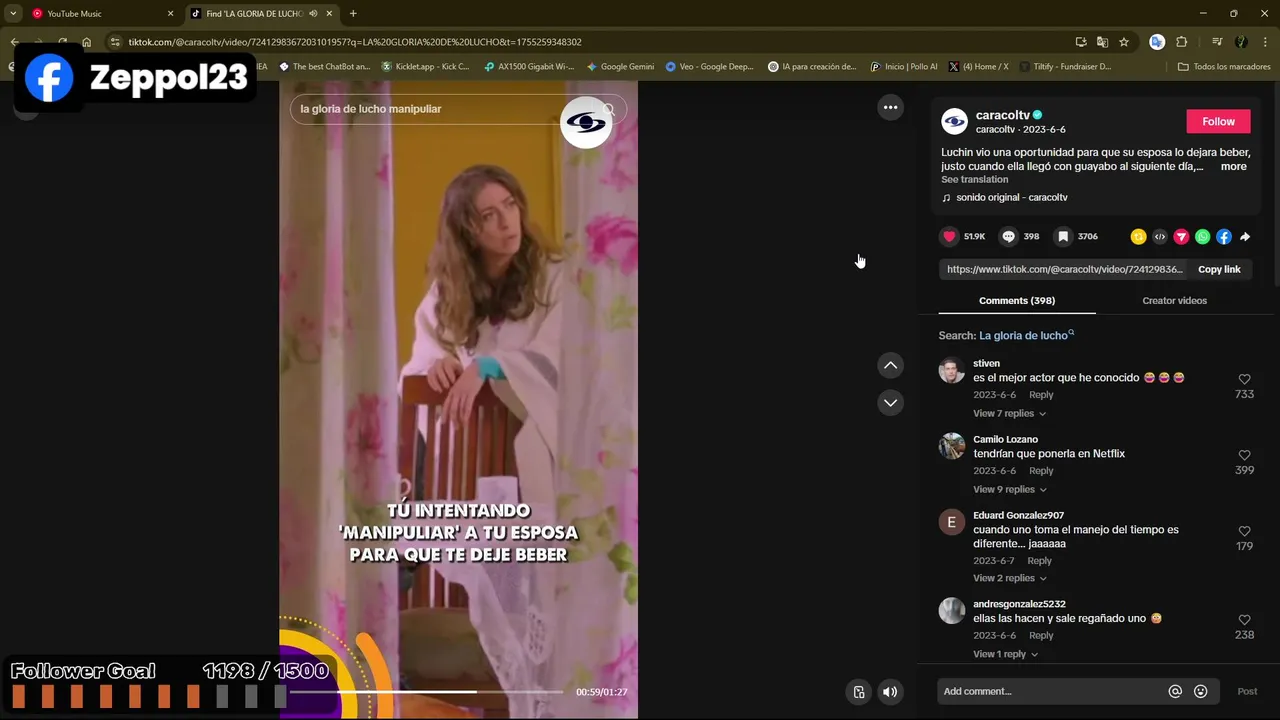Open more share options with the arrow icon
The image size is (1280, 720).
[1245, 237]
